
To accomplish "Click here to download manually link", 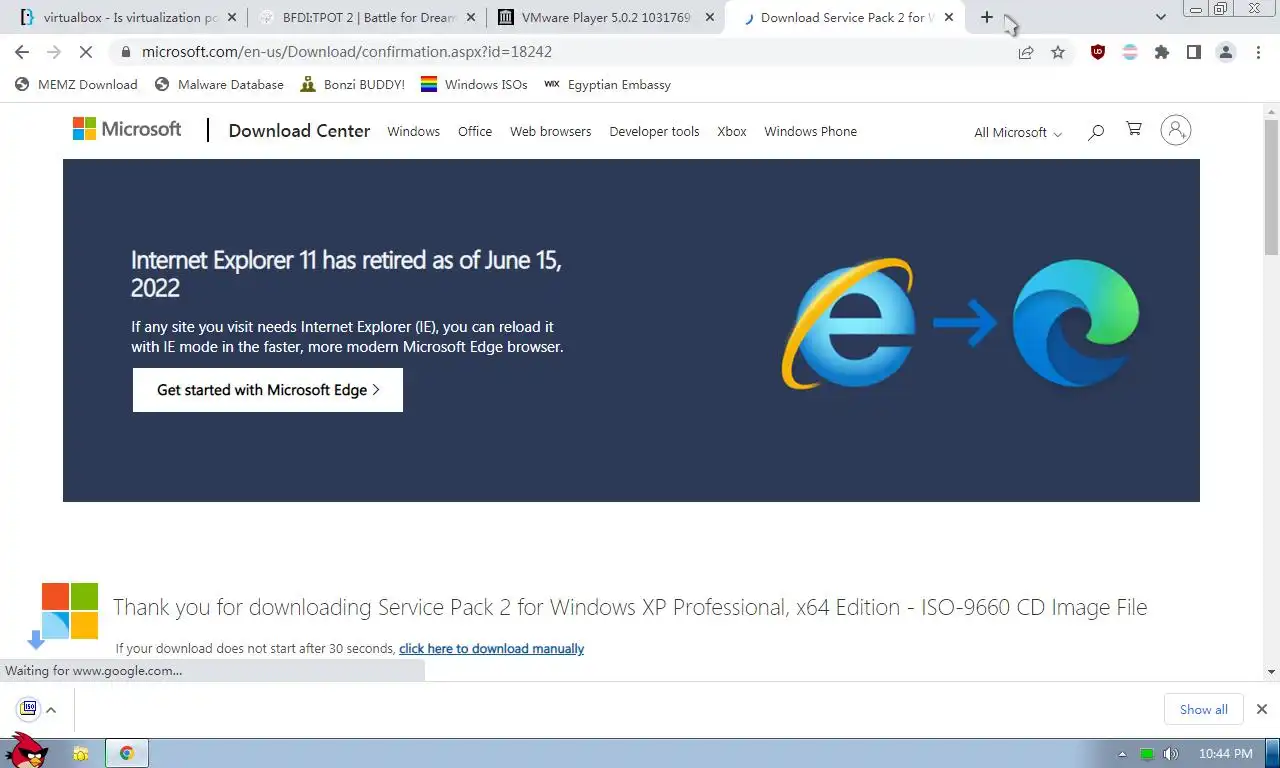I will 491,649.
